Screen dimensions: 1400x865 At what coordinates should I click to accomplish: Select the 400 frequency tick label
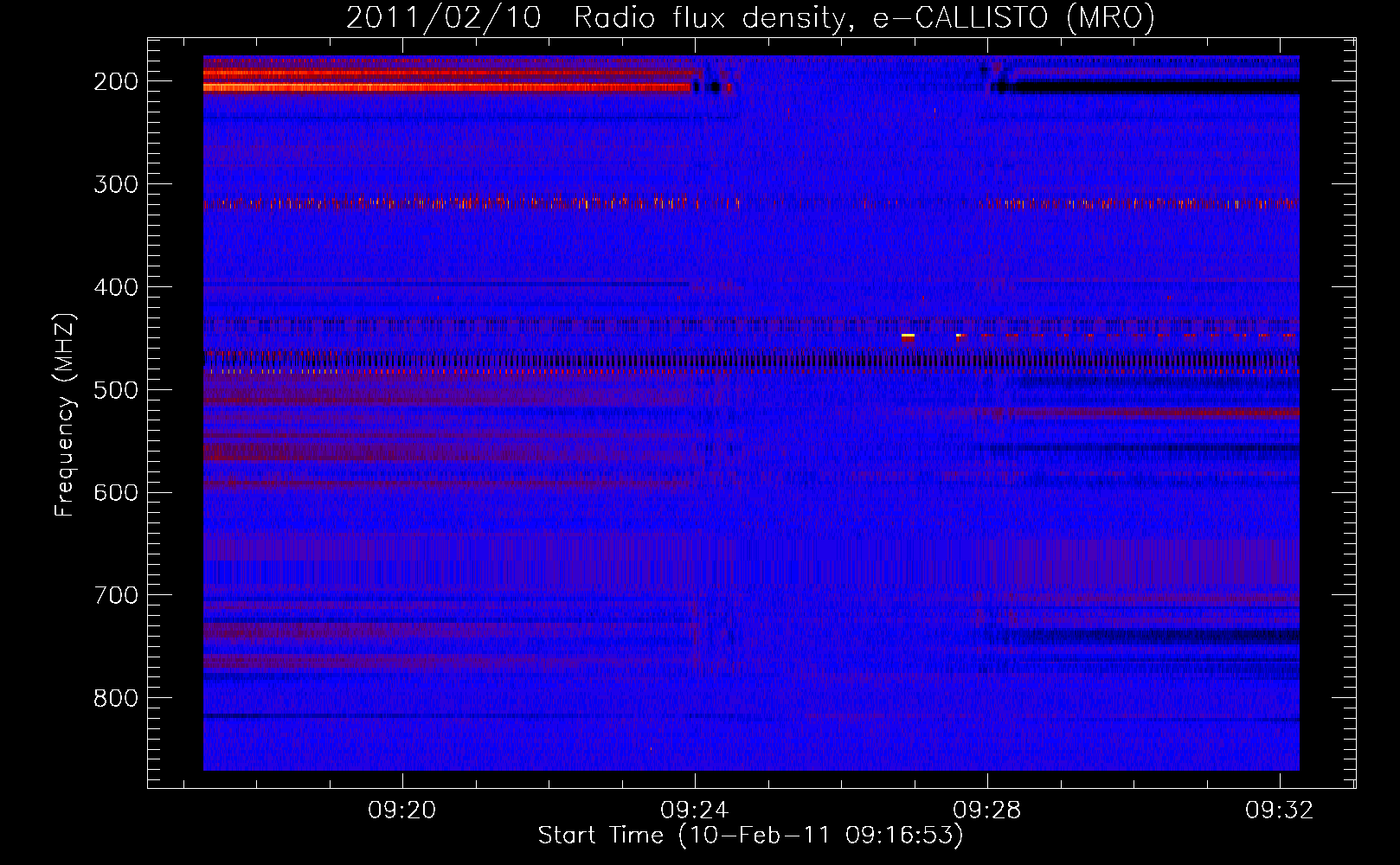pyautogui.click(x=116, y=287)
